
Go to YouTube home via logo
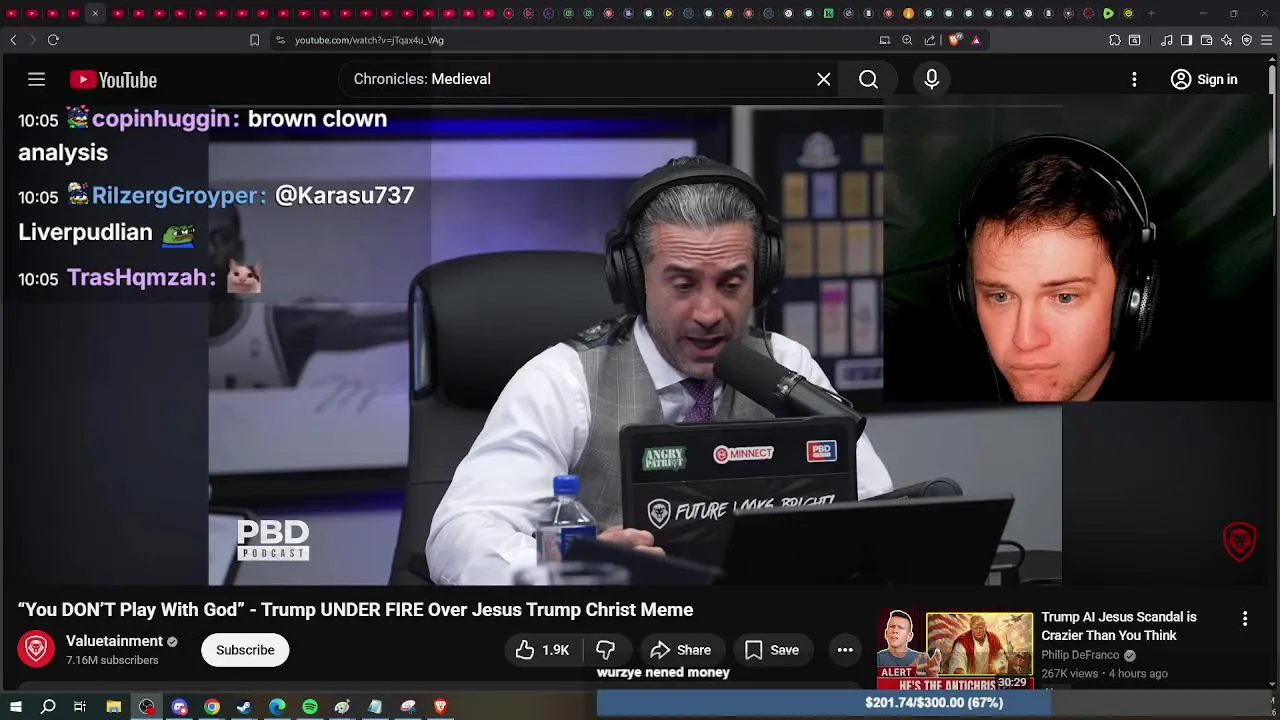point(113,80)
